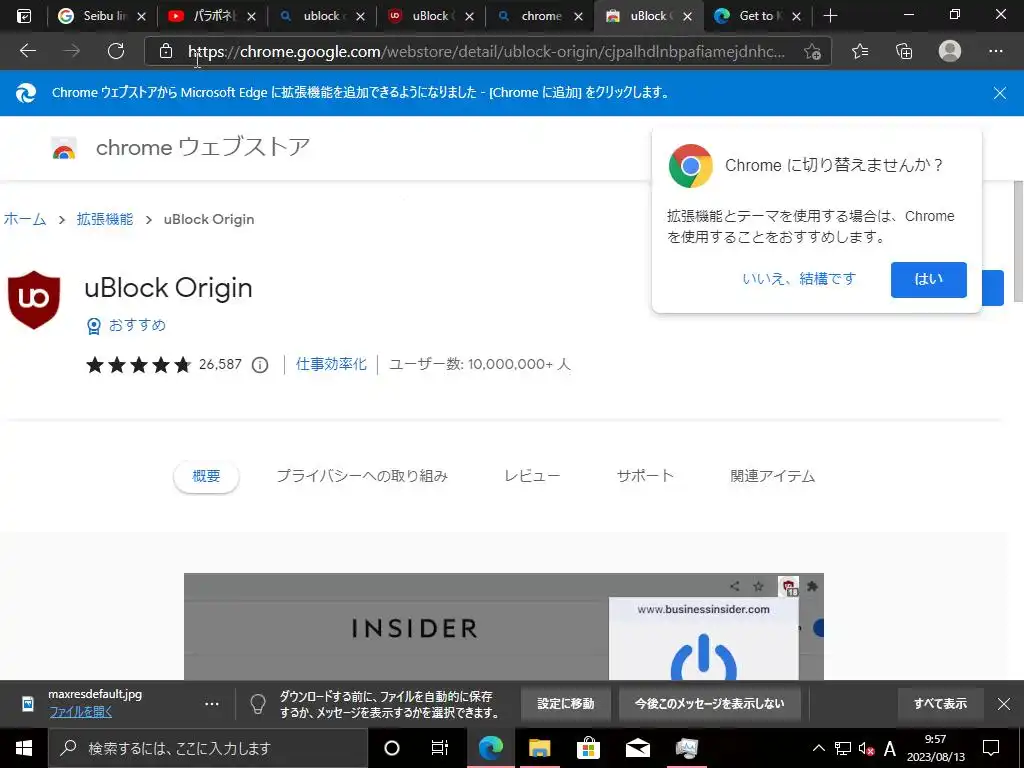The width and height of the screenshot is (1024, 768).
Task: Switch to the YouTube tab
Action: (211, 16)
